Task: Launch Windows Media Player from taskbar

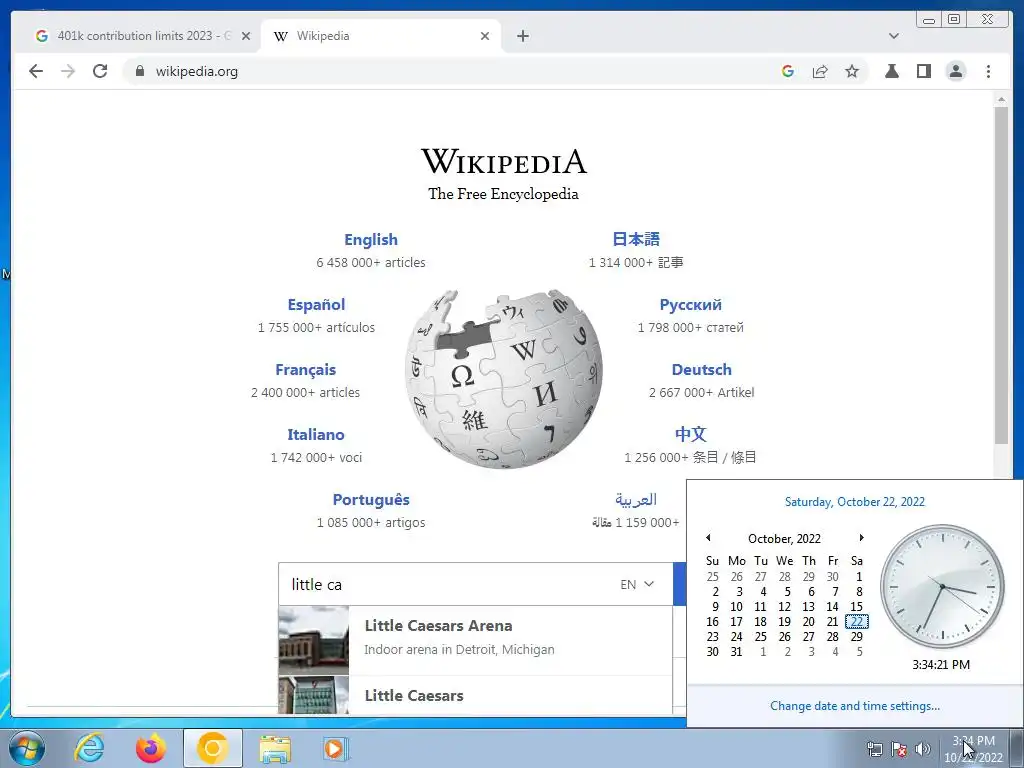Action: (336, 748)
